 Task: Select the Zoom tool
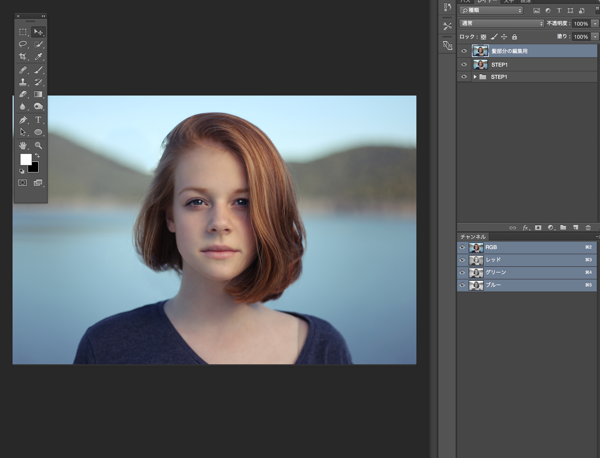[38, 145]
